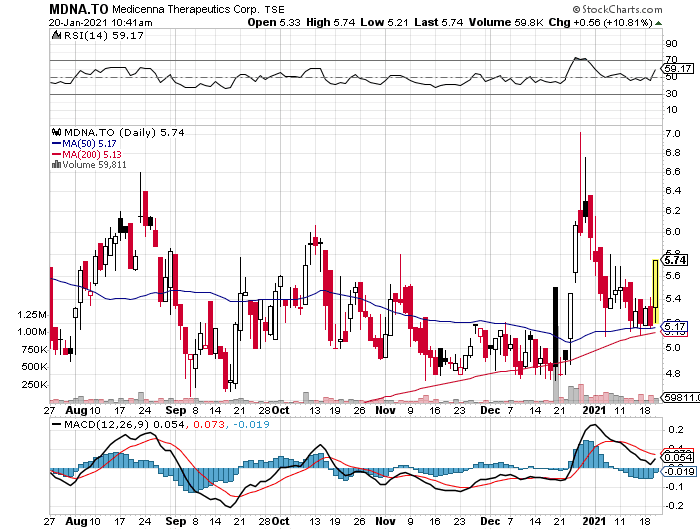700x530 pixels.
Task: Click the 59811 volume tag on right axis
Action: click(681, 397)
